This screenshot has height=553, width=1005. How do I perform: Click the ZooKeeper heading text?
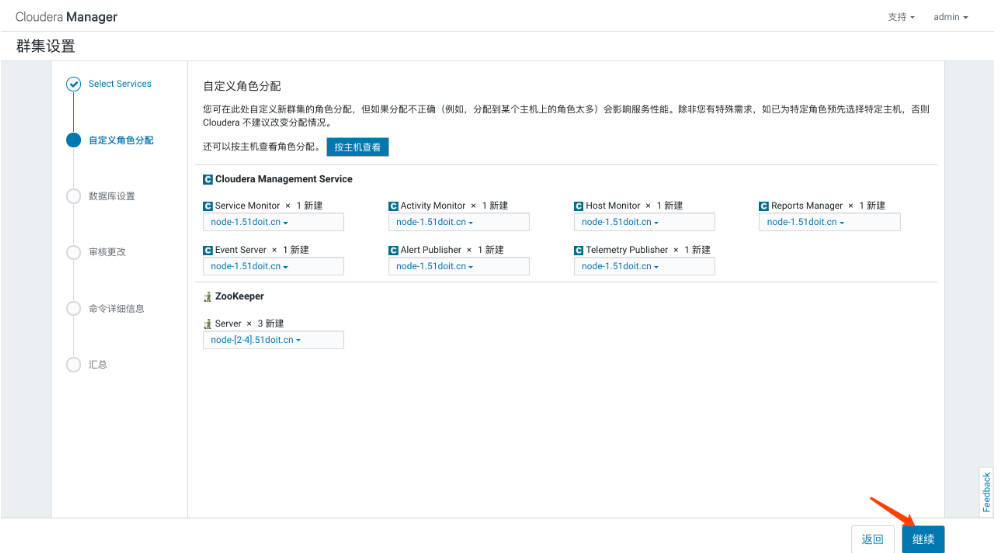pos(240,297)
